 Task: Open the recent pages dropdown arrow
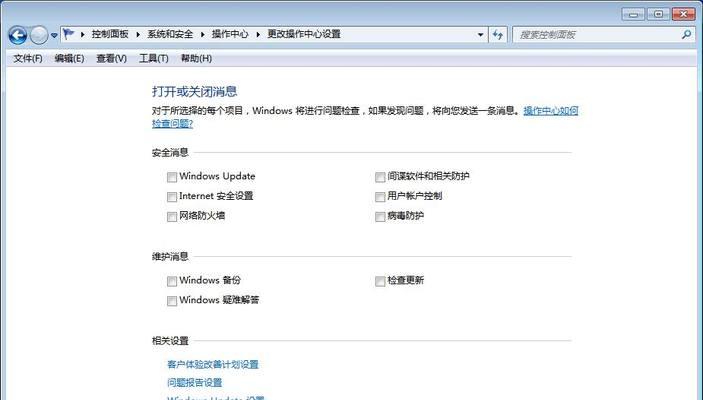tap(54, 35)
